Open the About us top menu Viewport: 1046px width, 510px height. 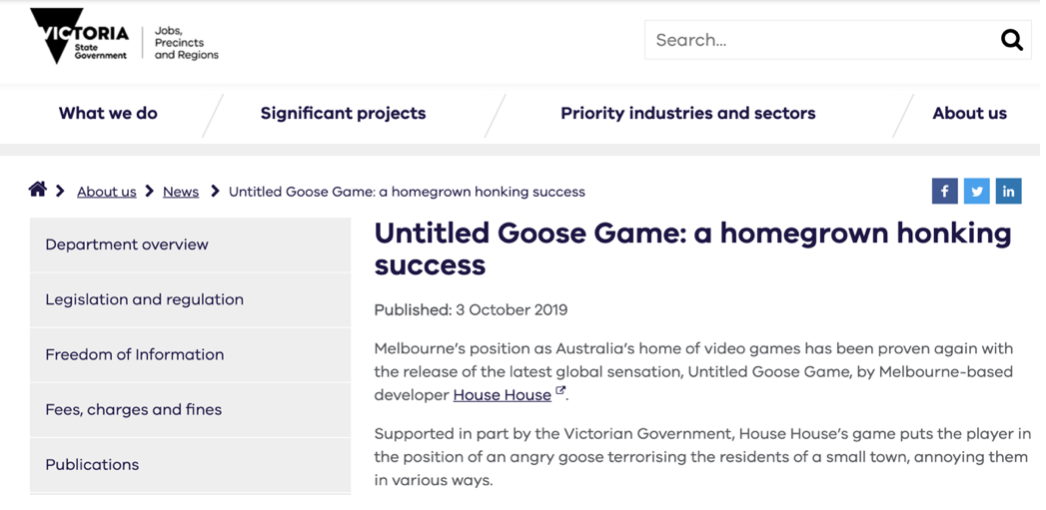(969, 113)
